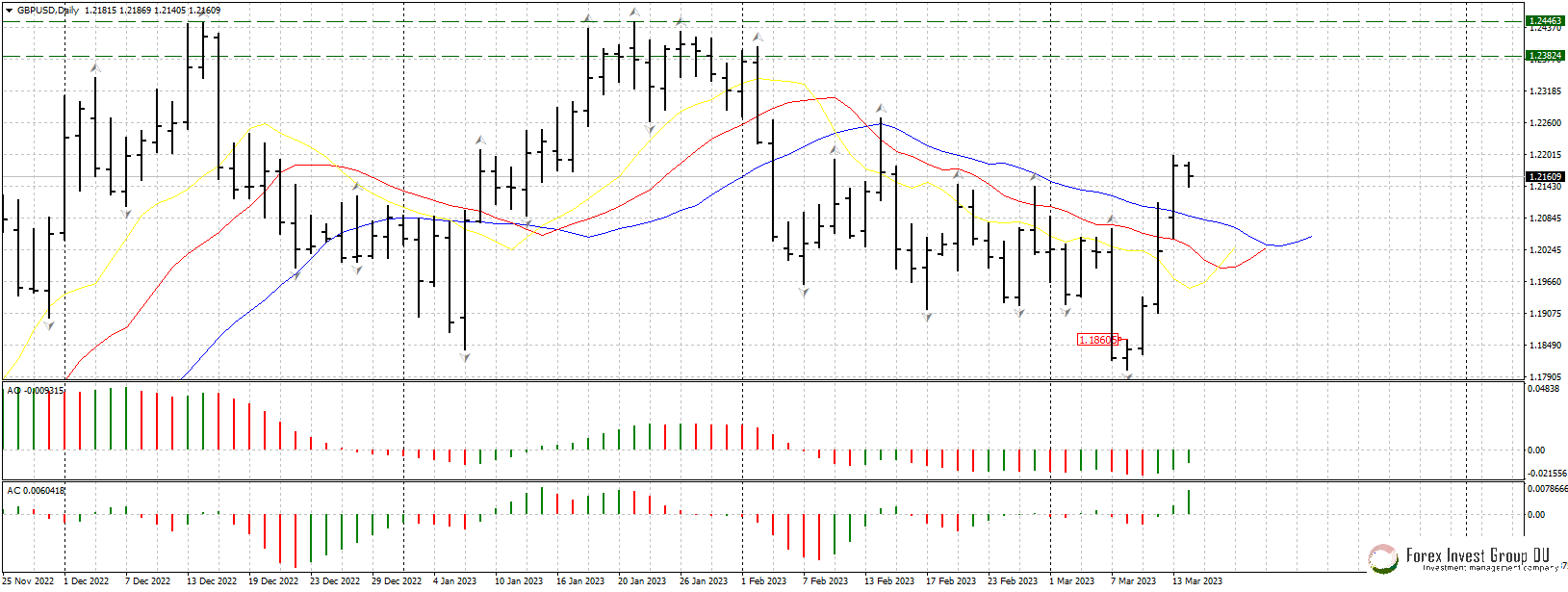Select the down fractal arrow below the March lowest bar
Viewport: 1568px width, 592px height.
click(x=1127, y=376)
